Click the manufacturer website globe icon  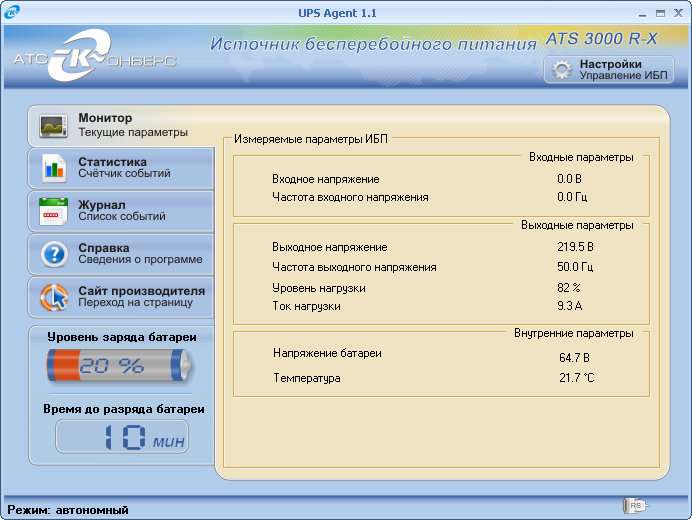[54, 297]
